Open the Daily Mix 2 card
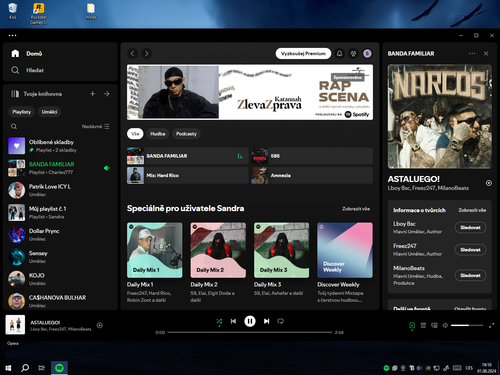 coord(218,263)
